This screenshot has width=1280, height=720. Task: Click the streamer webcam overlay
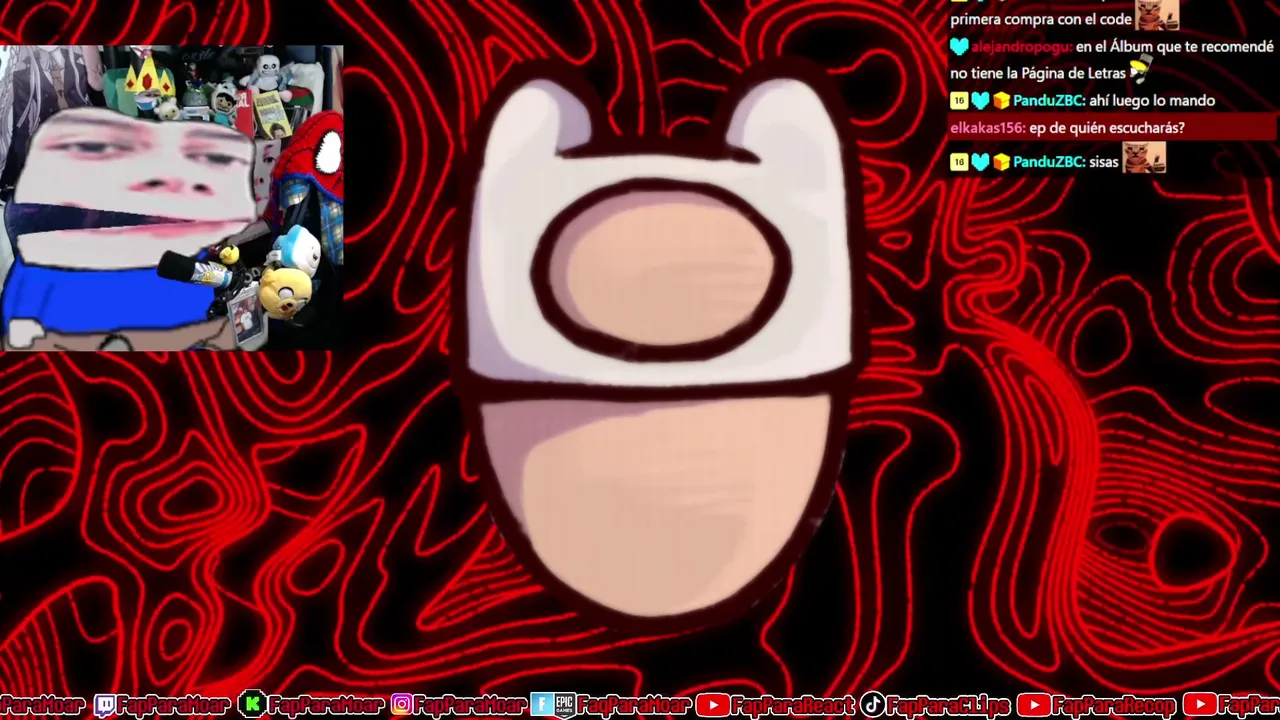[x=172, y=198]
